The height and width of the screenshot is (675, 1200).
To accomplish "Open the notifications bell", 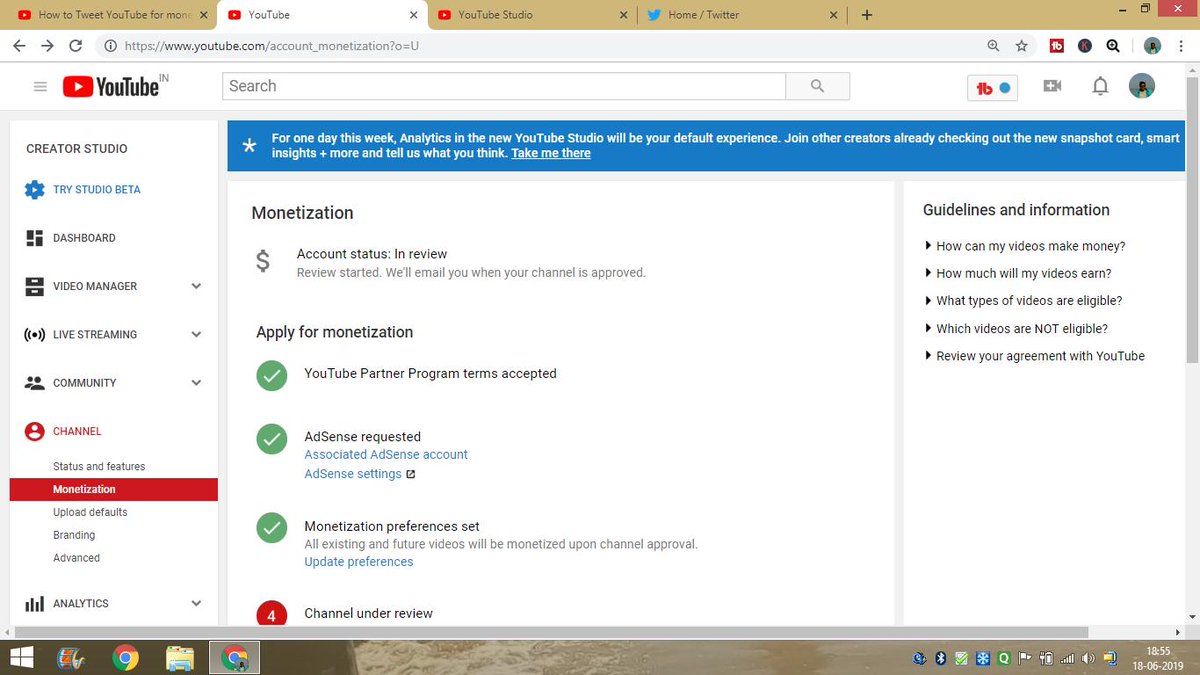I will tap(1100, 86).
